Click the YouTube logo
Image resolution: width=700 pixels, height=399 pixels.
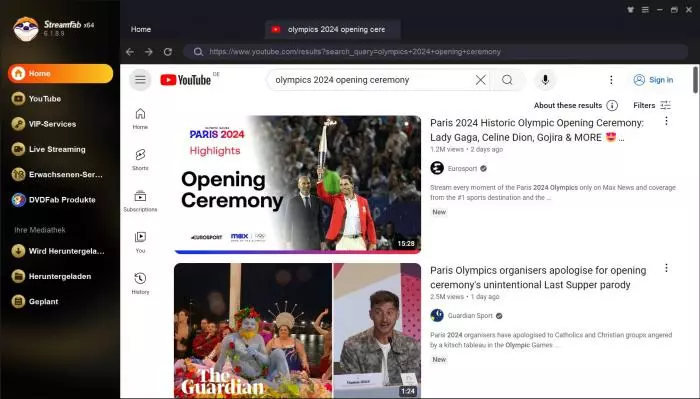[x=186, y=80]
